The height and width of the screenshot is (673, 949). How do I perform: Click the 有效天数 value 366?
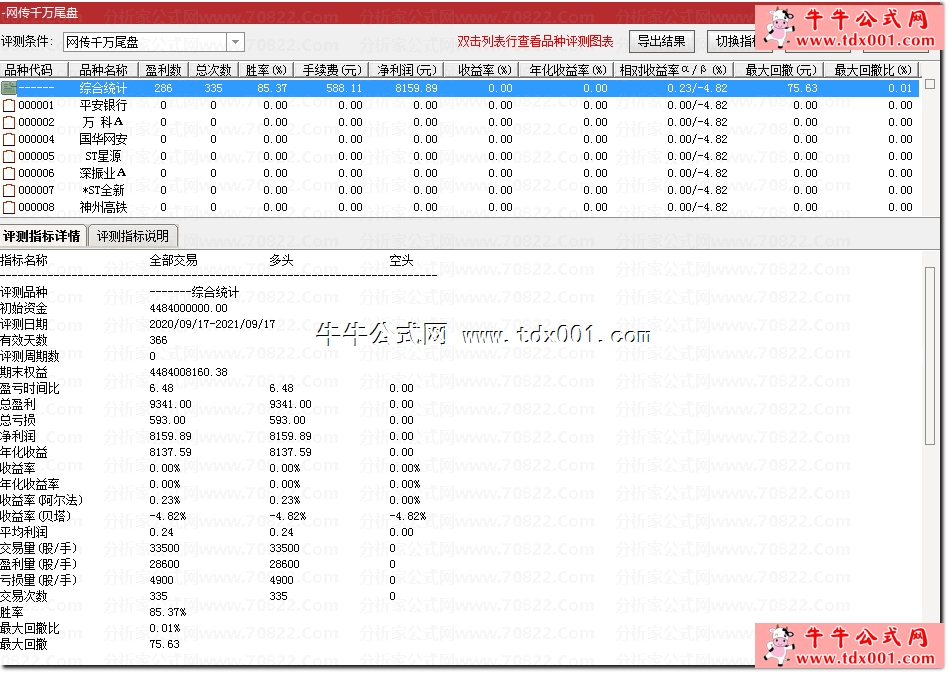coord(159,340)
